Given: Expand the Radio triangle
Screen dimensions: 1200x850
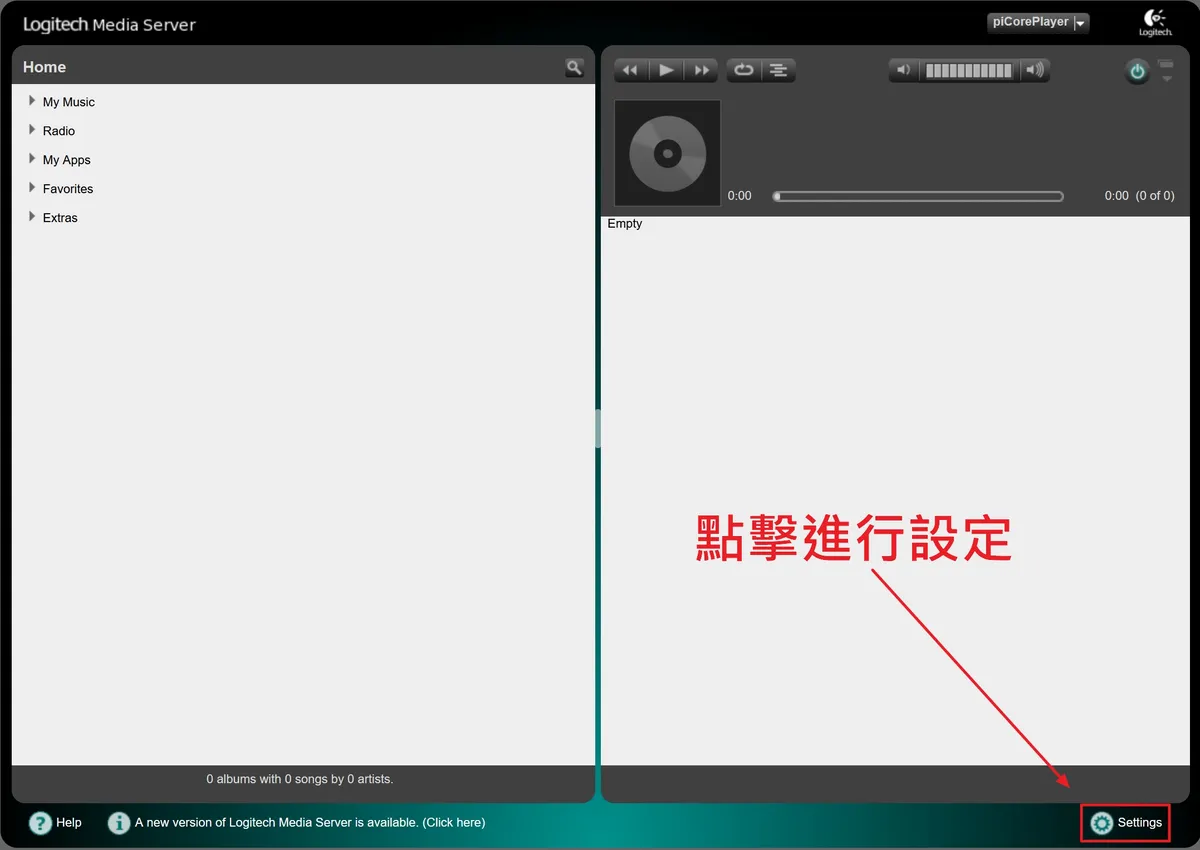Looking at the screenshot, I should pos(32,130).
